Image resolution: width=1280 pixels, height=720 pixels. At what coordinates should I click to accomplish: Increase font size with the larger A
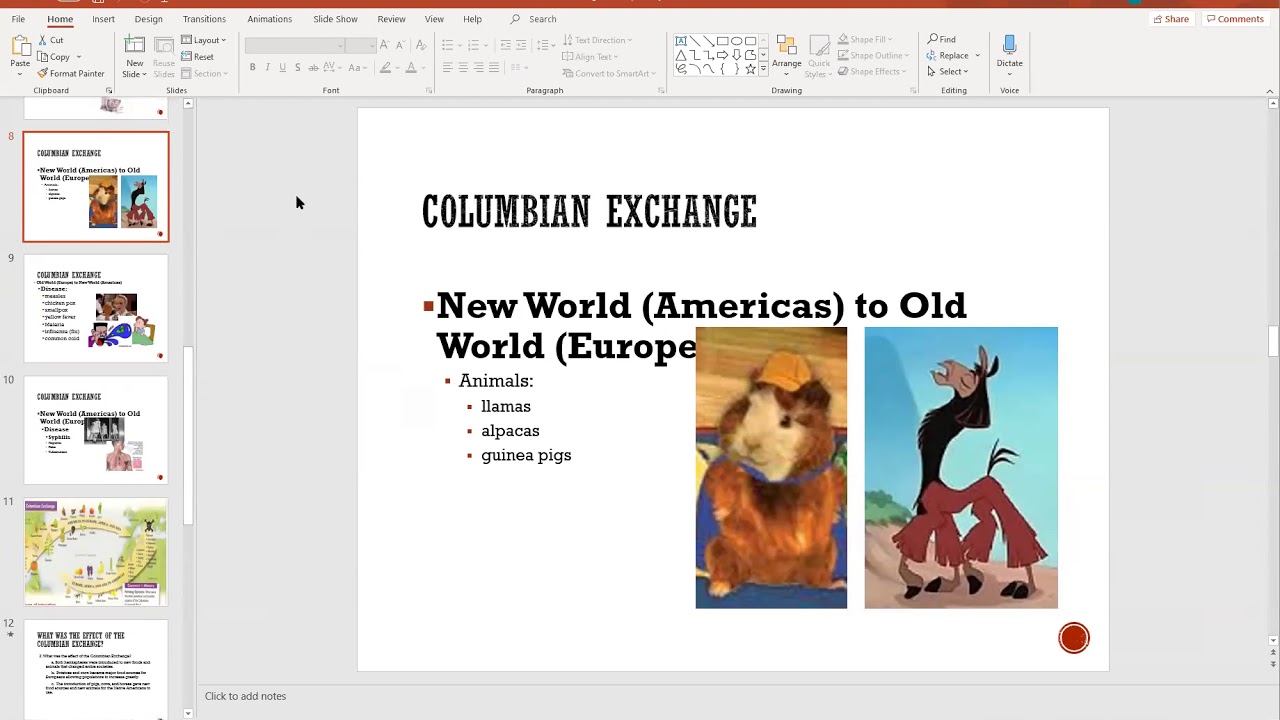pos(384,45)
